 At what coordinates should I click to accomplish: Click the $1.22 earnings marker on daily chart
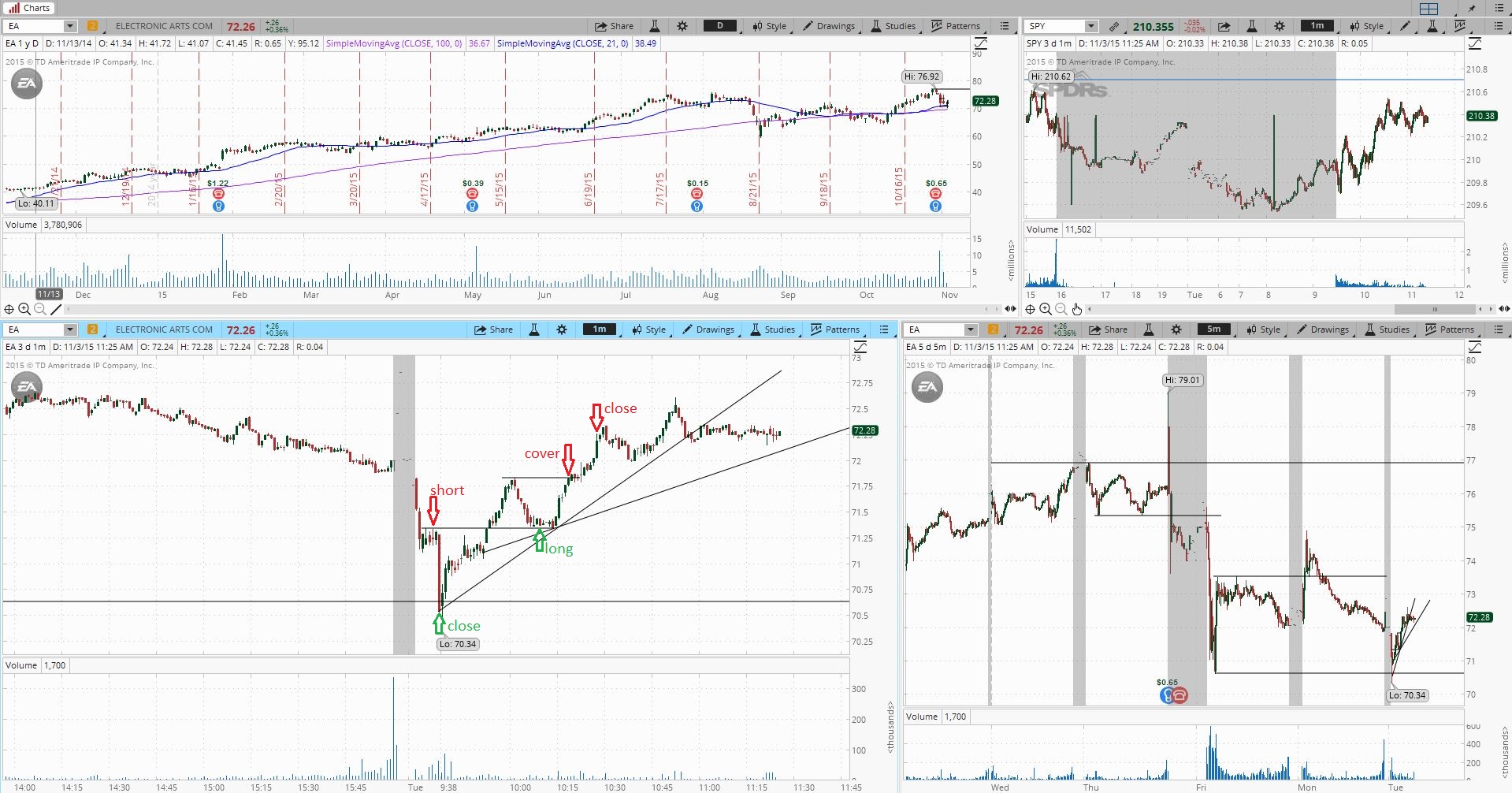click(x=218, y=193)
